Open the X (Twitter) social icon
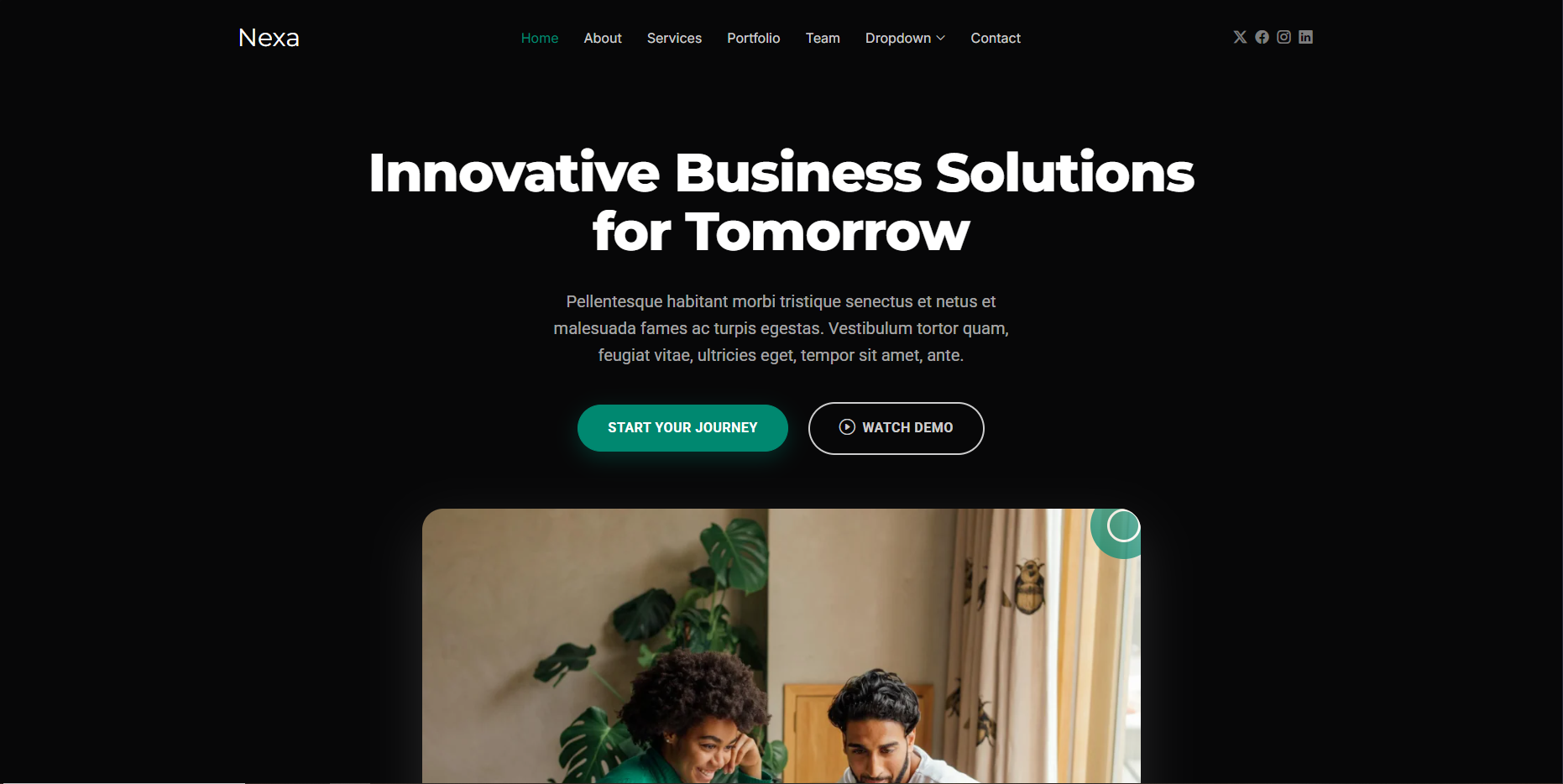 [x=1240, y=37]
